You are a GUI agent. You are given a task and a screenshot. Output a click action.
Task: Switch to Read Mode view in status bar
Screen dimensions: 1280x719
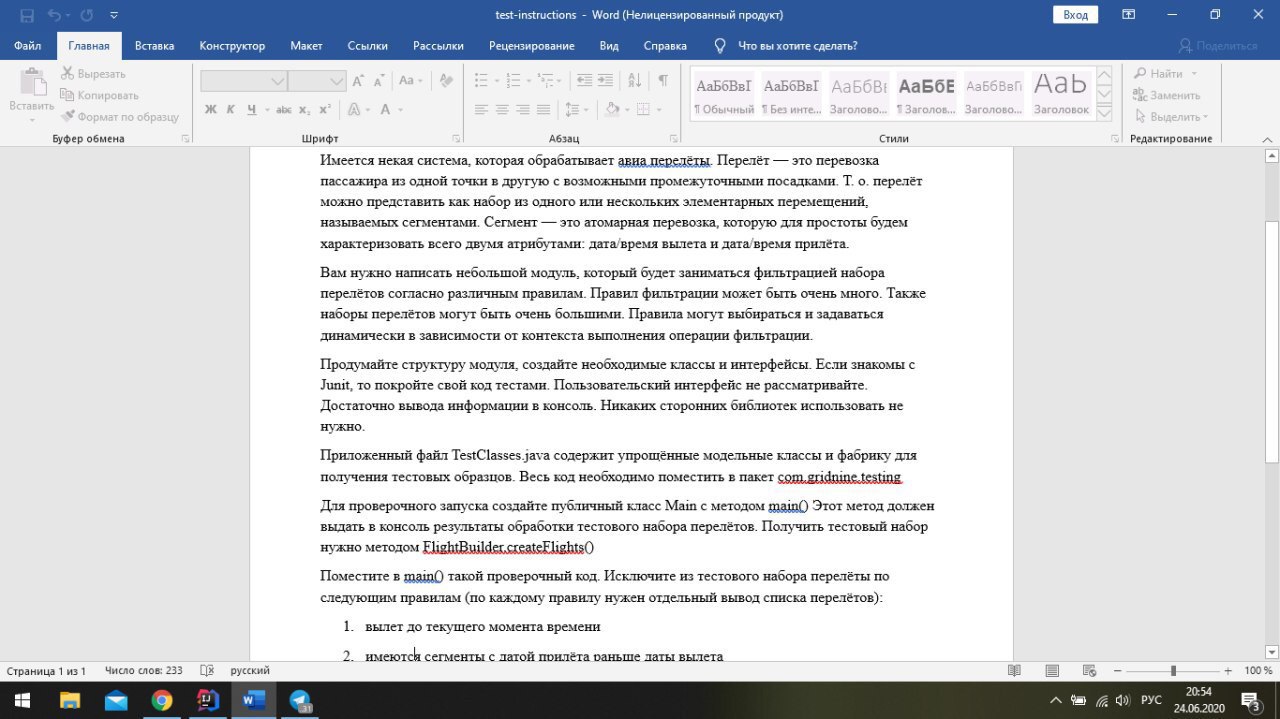click(1014, 671)
